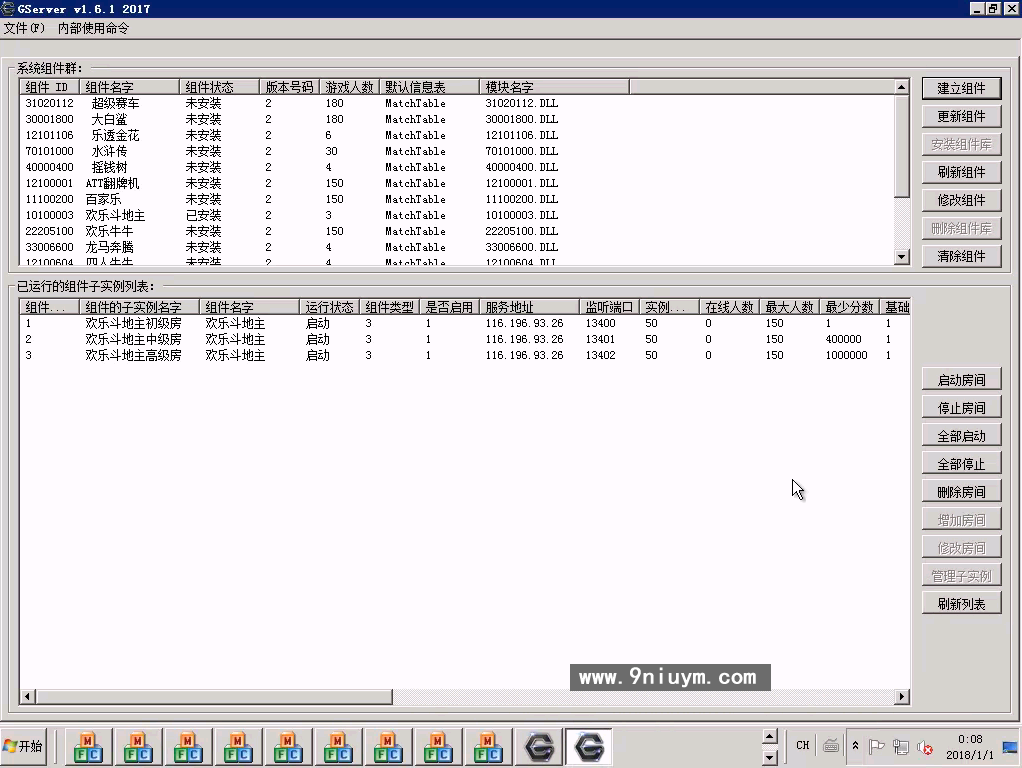Open the network tray icon

[901, 746]
